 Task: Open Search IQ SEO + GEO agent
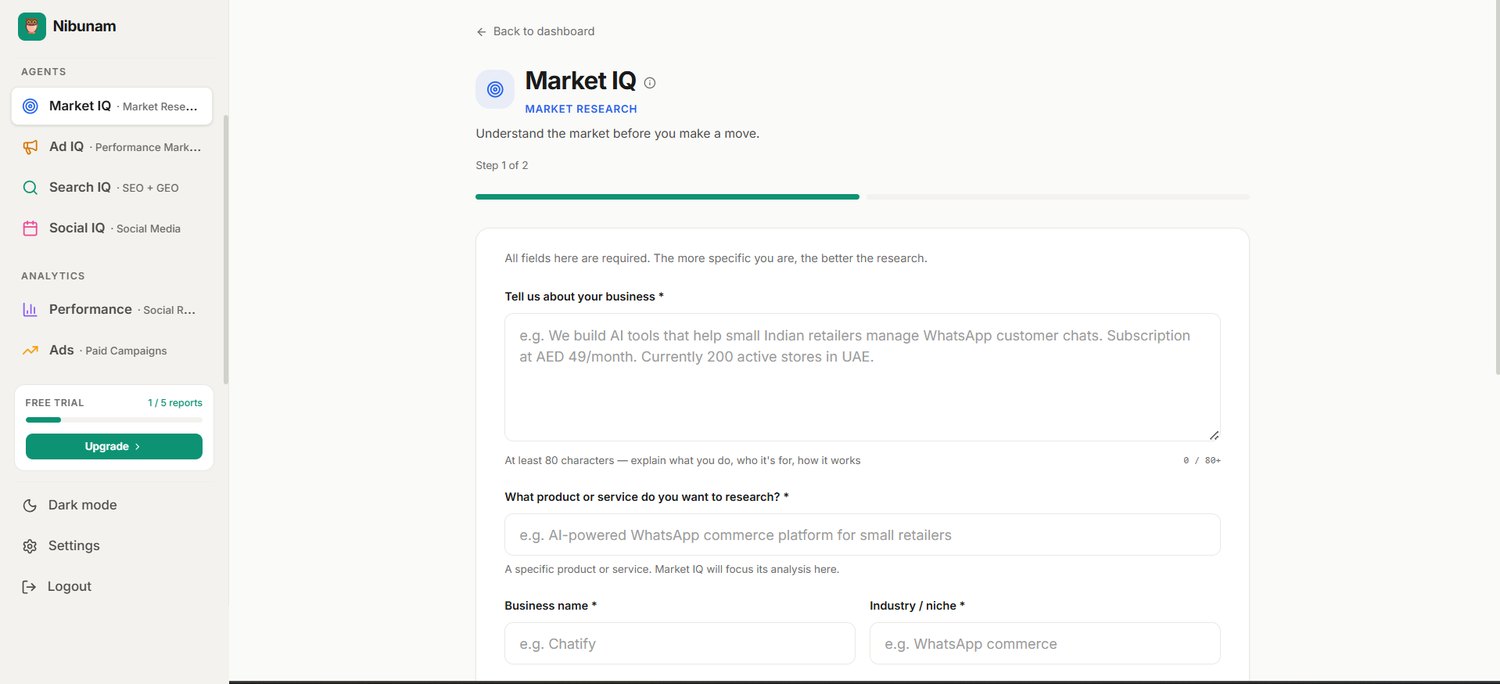112,188
